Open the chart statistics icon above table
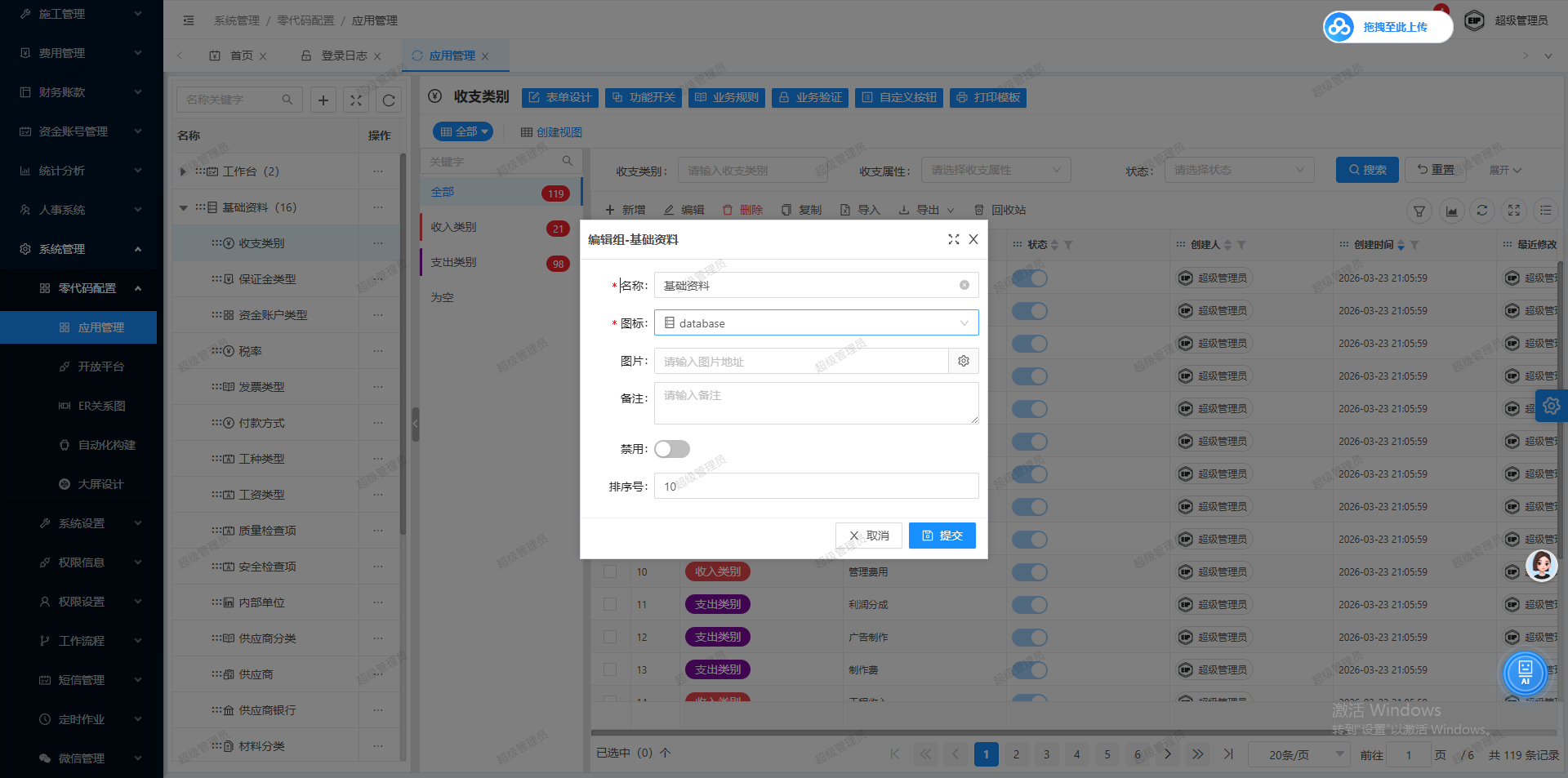This screenshot has width=1568, height=778. (x=1451, y=211)
